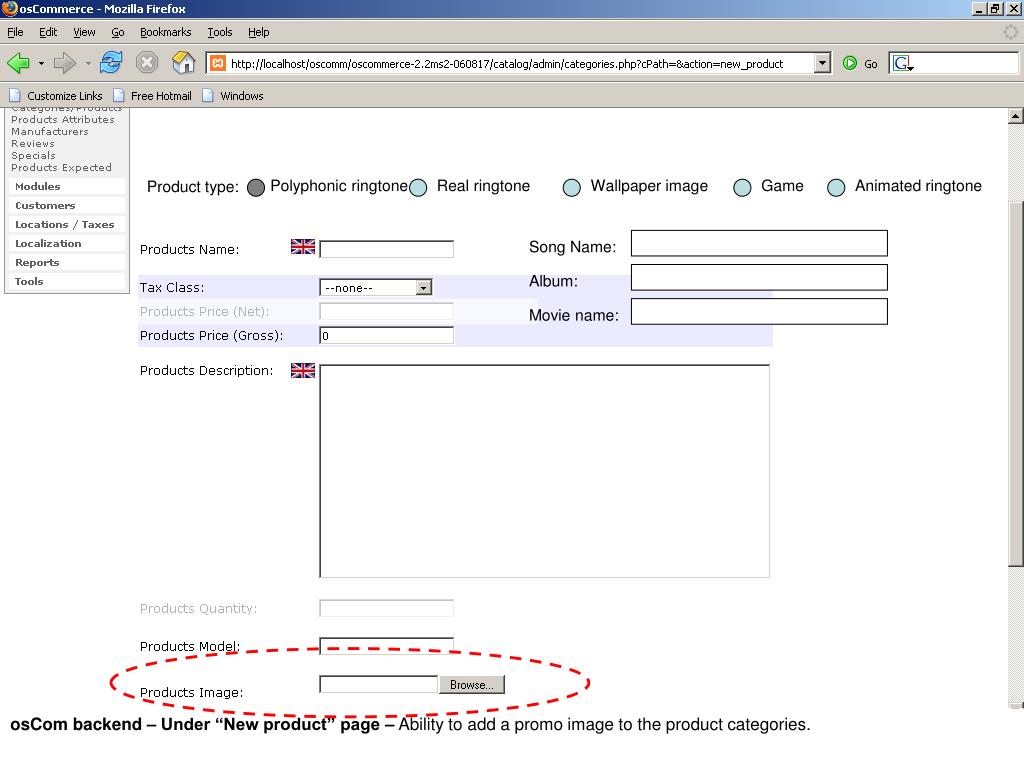Open Manufacturers in the sidebar
This screenshot has height=768, width=1024.
coord(50,131)
